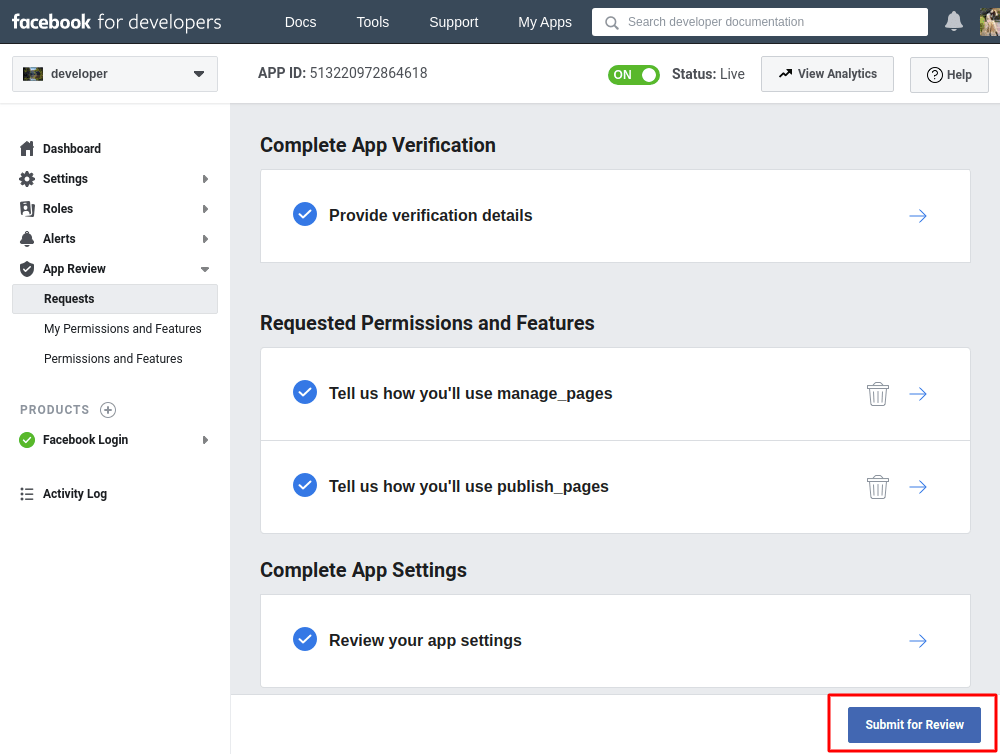The width and height of the screenshot is (1000, 754).
Task: Click checkmark beside manage_pages item
Action: click(x=305, y=392)
